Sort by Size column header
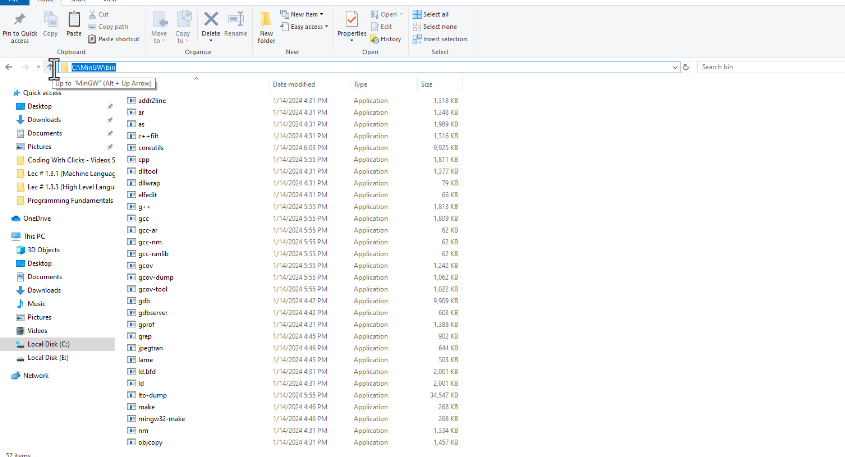845x457 pixels. (426, 84)
